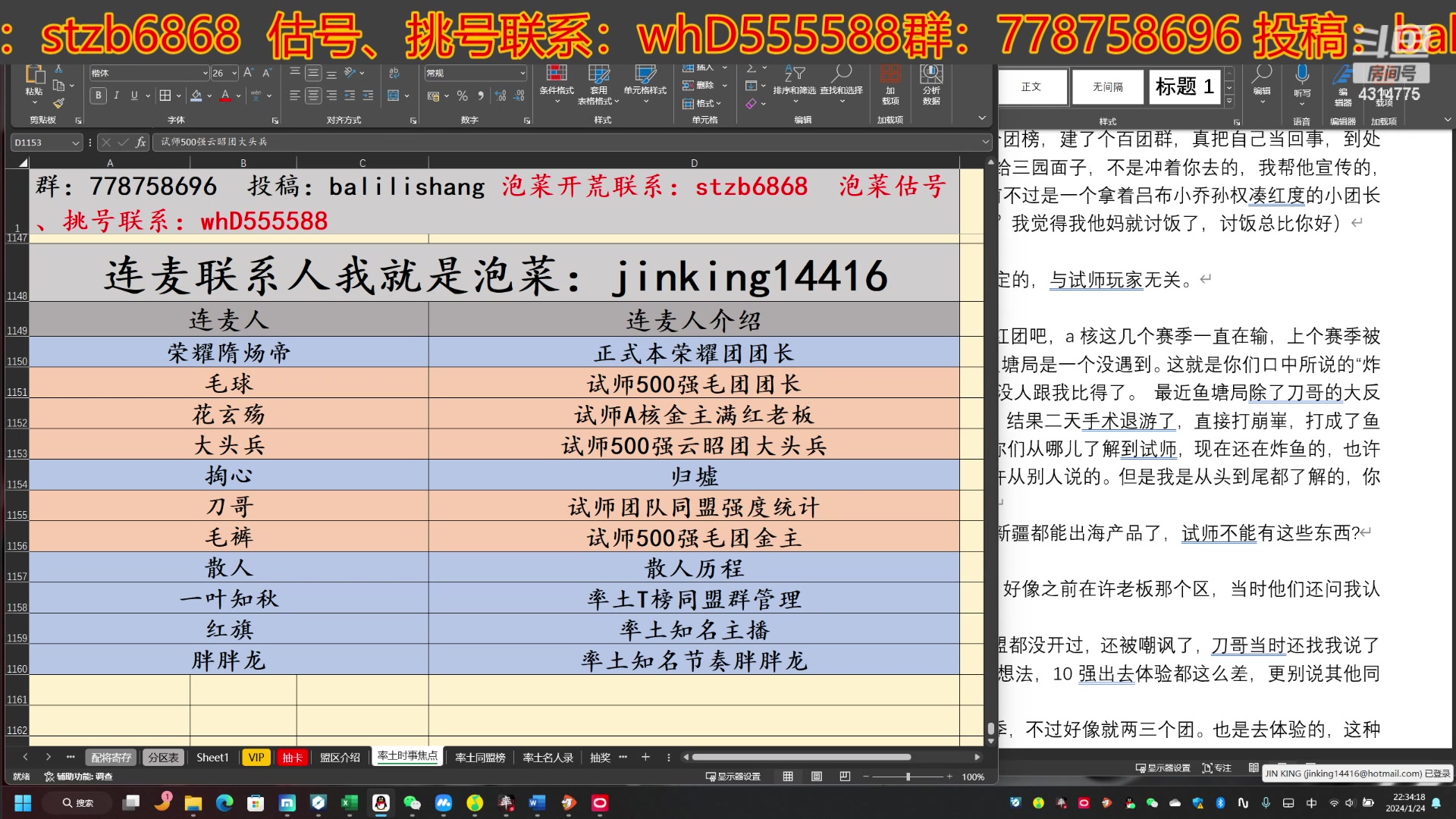Toggle Italic formatting in Excel

pos(116,96)
